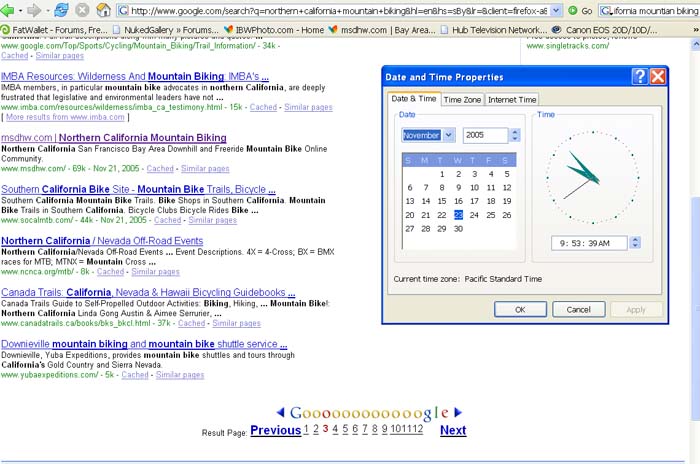Viewport: 700px width, 464px height.
Task: Click the Next results page link
Action: [x=453, y=430]
